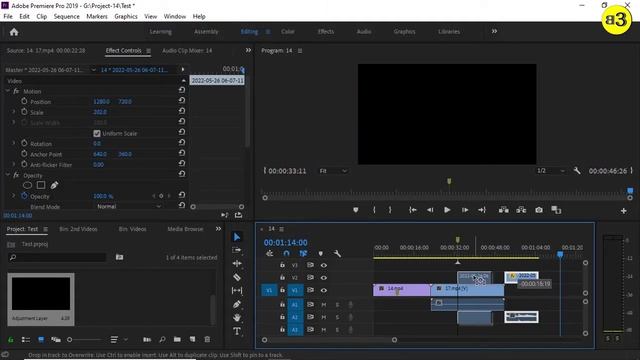Screen dimensions: 640x360
Task: Step back one frame
Action: [x=430, y=210]
